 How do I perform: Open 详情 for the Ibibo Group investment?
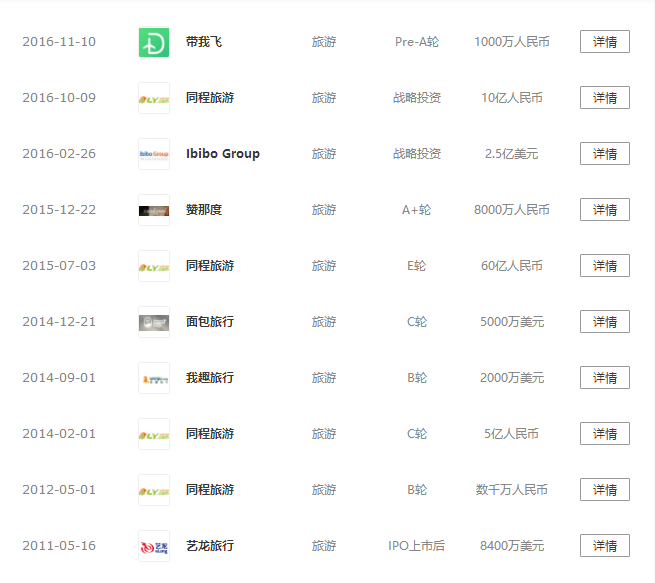(x=604, y=154)
